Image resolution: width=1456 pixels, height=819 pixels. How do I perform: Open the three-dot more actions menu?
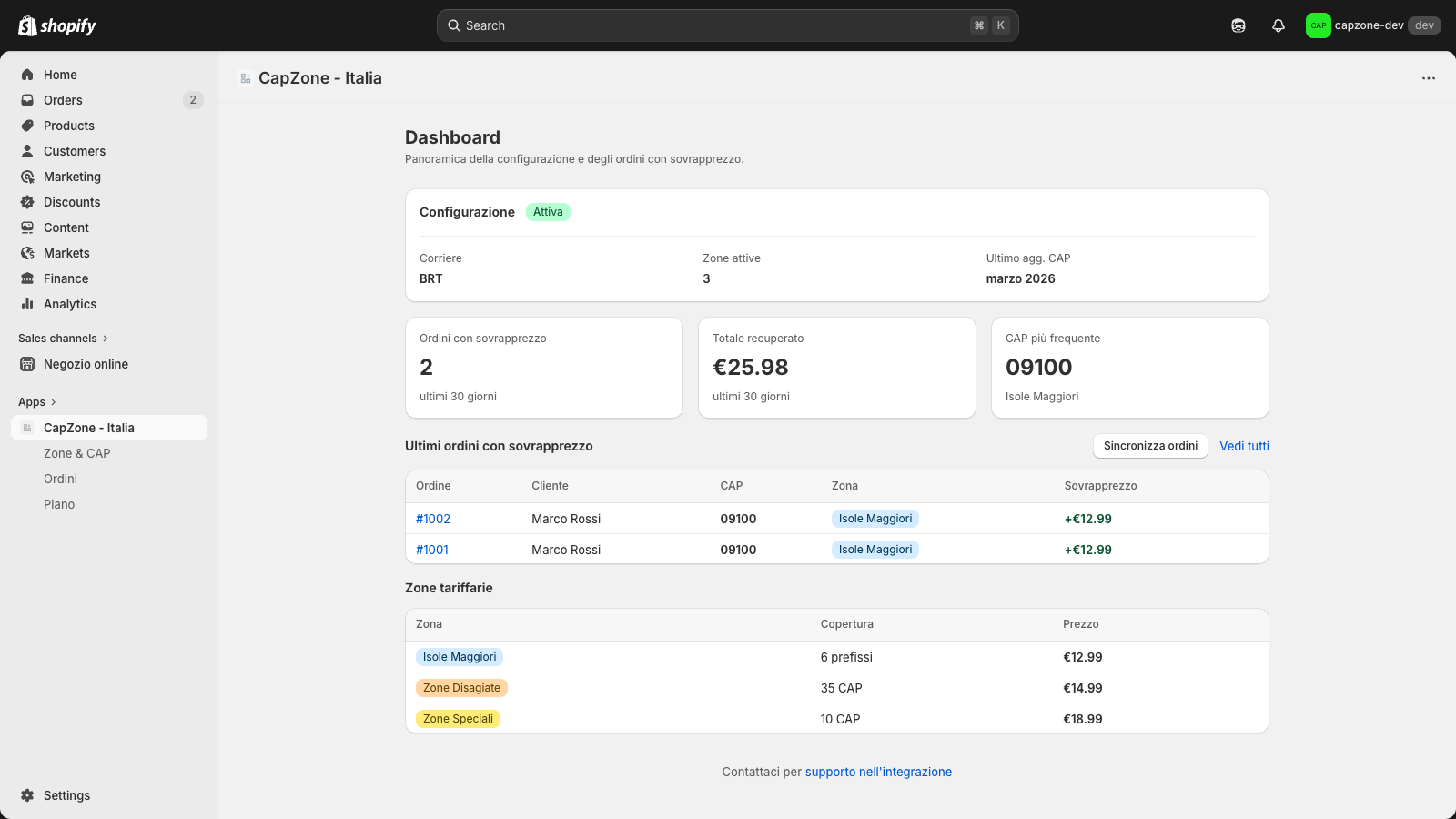(1429, 78)
